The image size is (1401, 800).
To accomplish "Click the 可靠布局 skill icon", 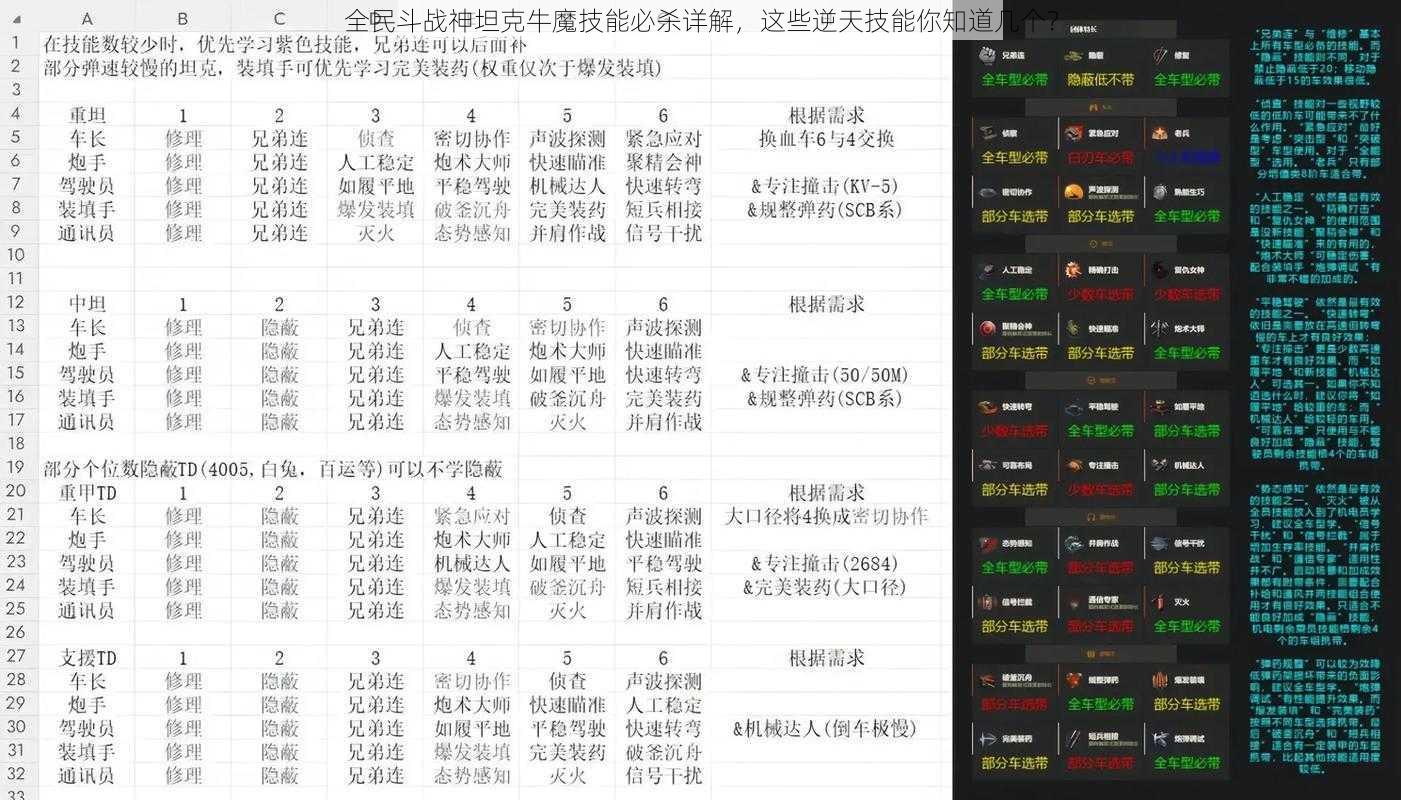I will [x=987, y=466].
